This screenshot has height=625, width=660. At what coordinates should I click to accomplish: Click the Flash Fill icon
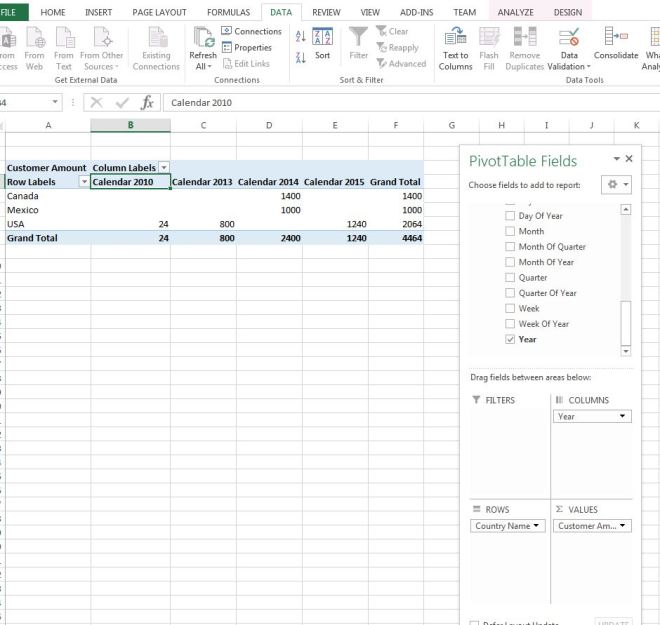pyautogui.click(x=489, y=38)
